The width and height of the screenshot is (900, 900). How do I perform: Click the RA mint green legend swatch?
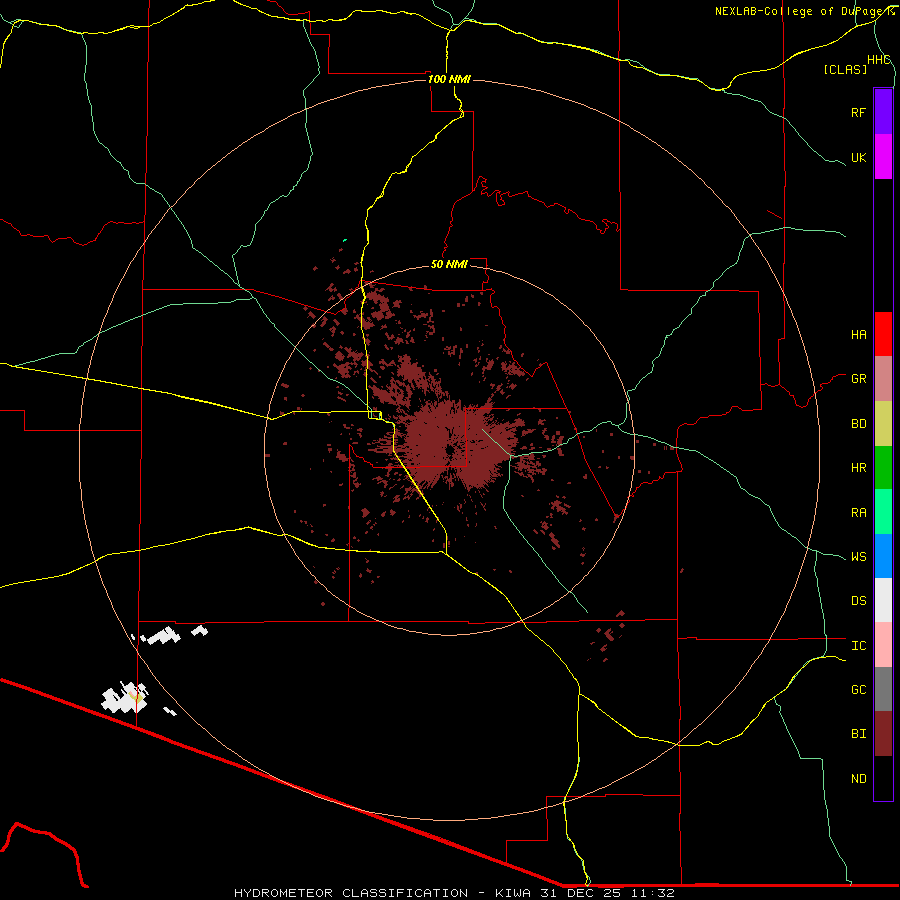[x=883, y=512]
